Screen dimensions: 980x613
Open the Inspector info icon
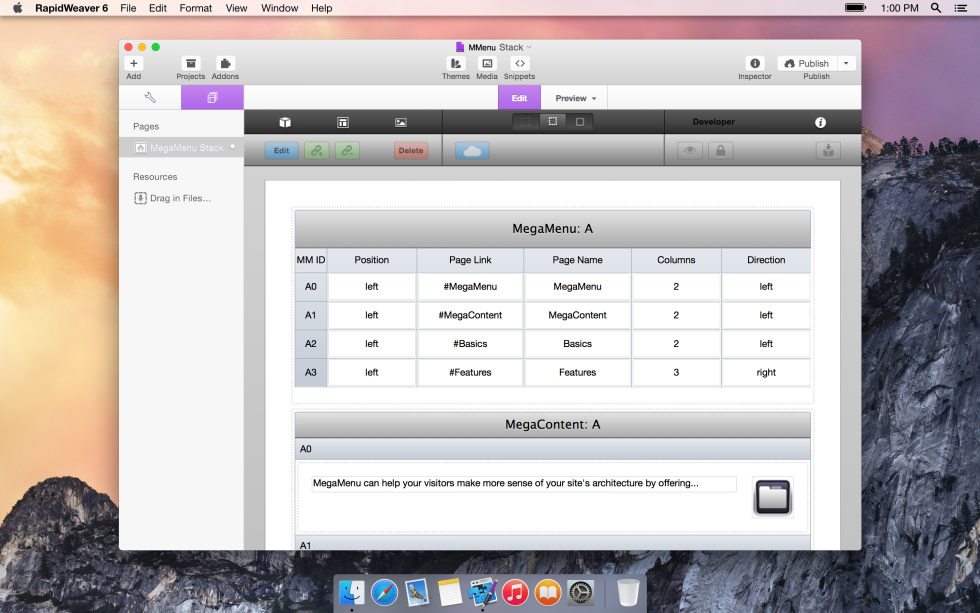(754, 63)
